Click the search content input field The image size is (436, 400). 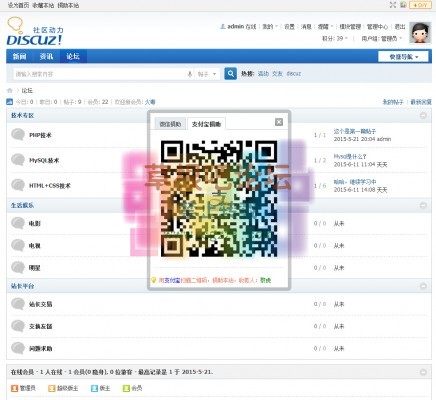coord(99,74)
